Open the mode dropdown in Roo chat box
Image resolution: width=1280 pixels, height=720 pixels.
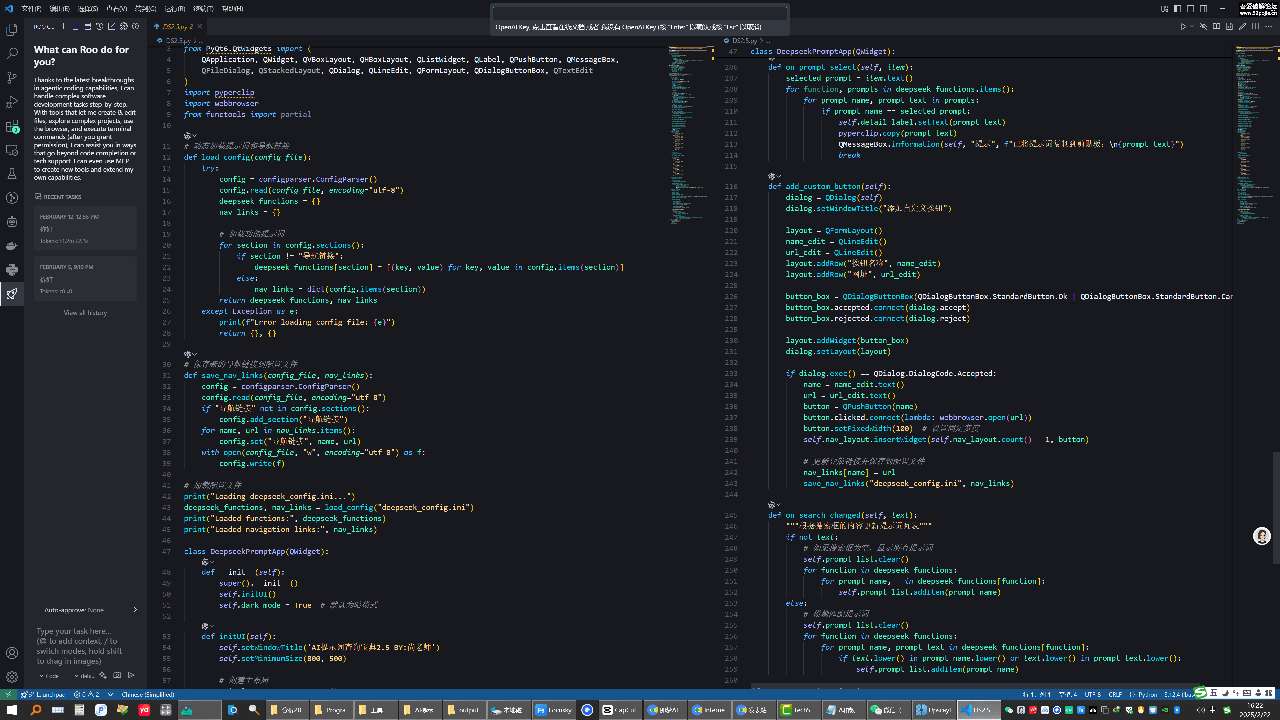[48, 676]
